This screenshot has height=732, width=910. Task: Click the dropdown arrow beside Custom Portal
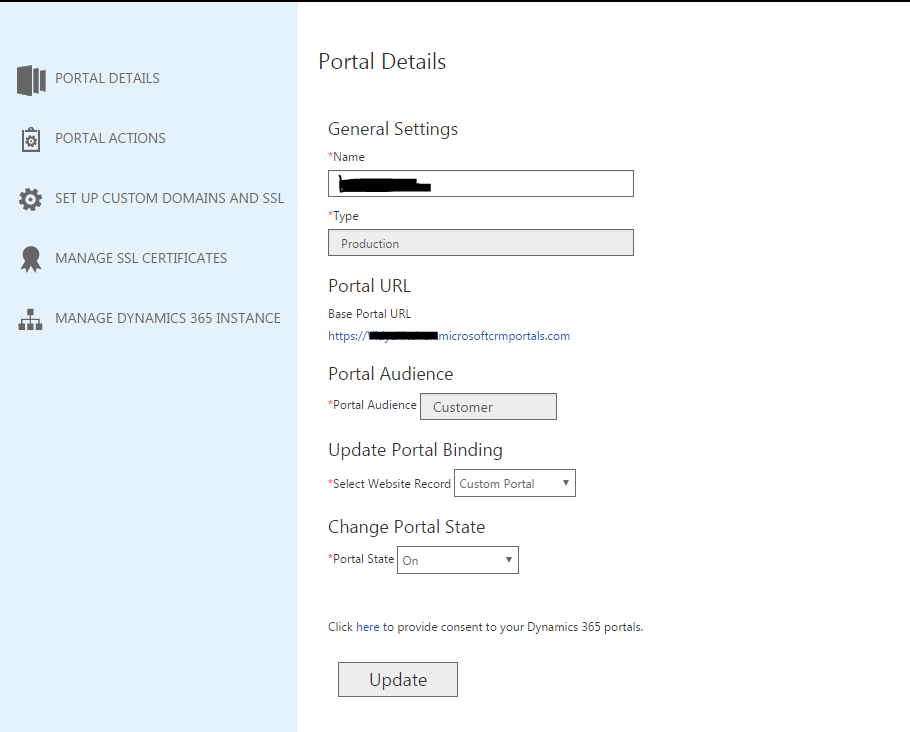tap(566, 482)
